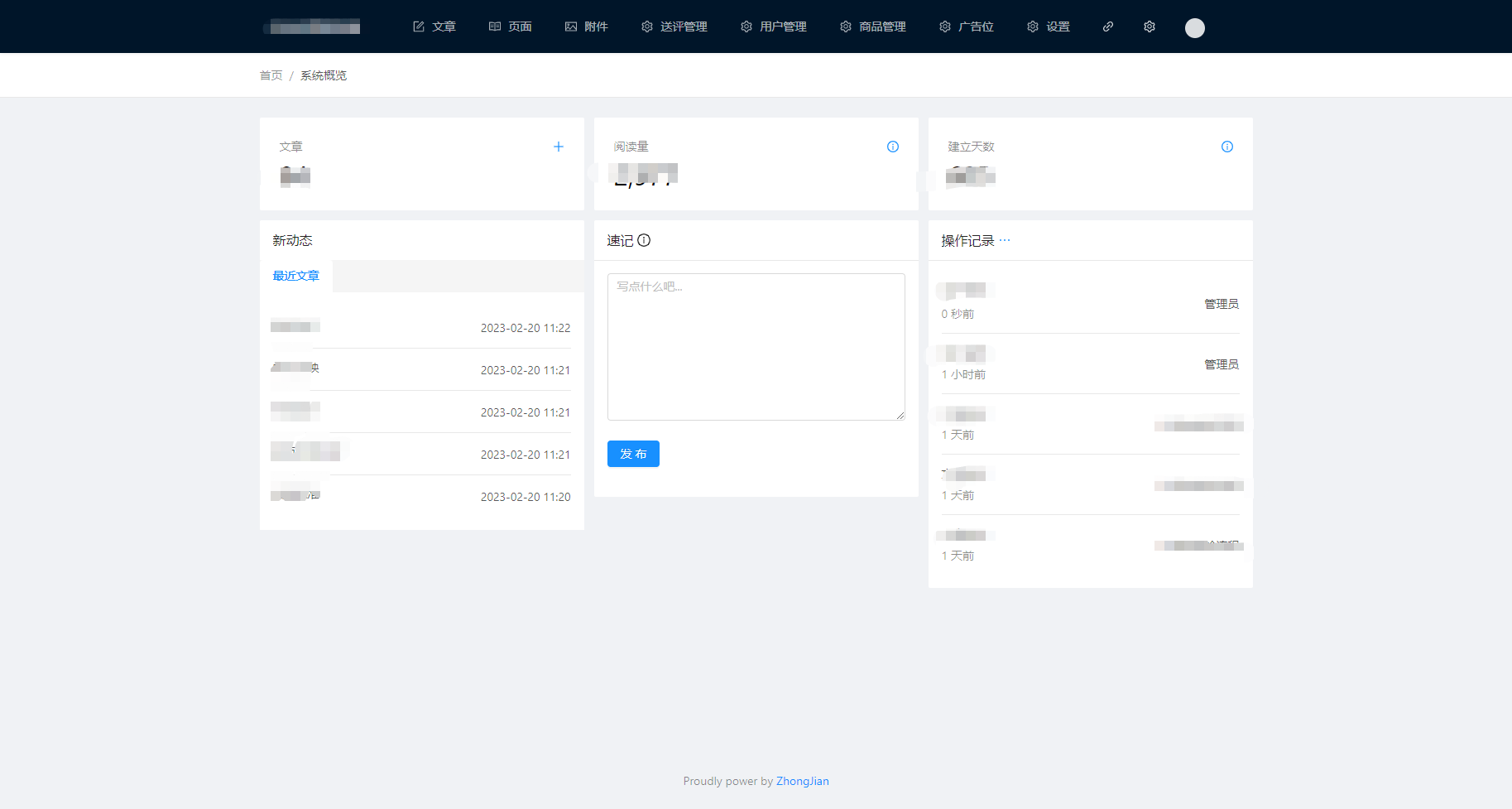Open the ZhongJian link in the footer
The image size is (1512, 809).
point(803,781)
